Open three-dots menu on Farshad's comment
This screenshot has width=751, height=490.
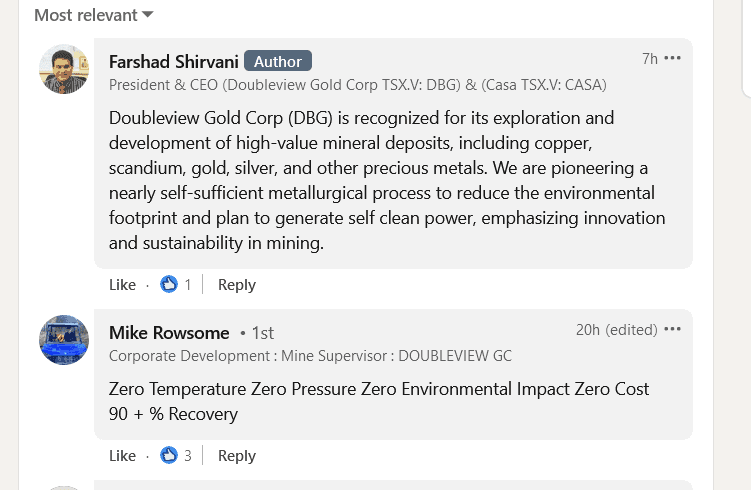(x=673, y=58)
